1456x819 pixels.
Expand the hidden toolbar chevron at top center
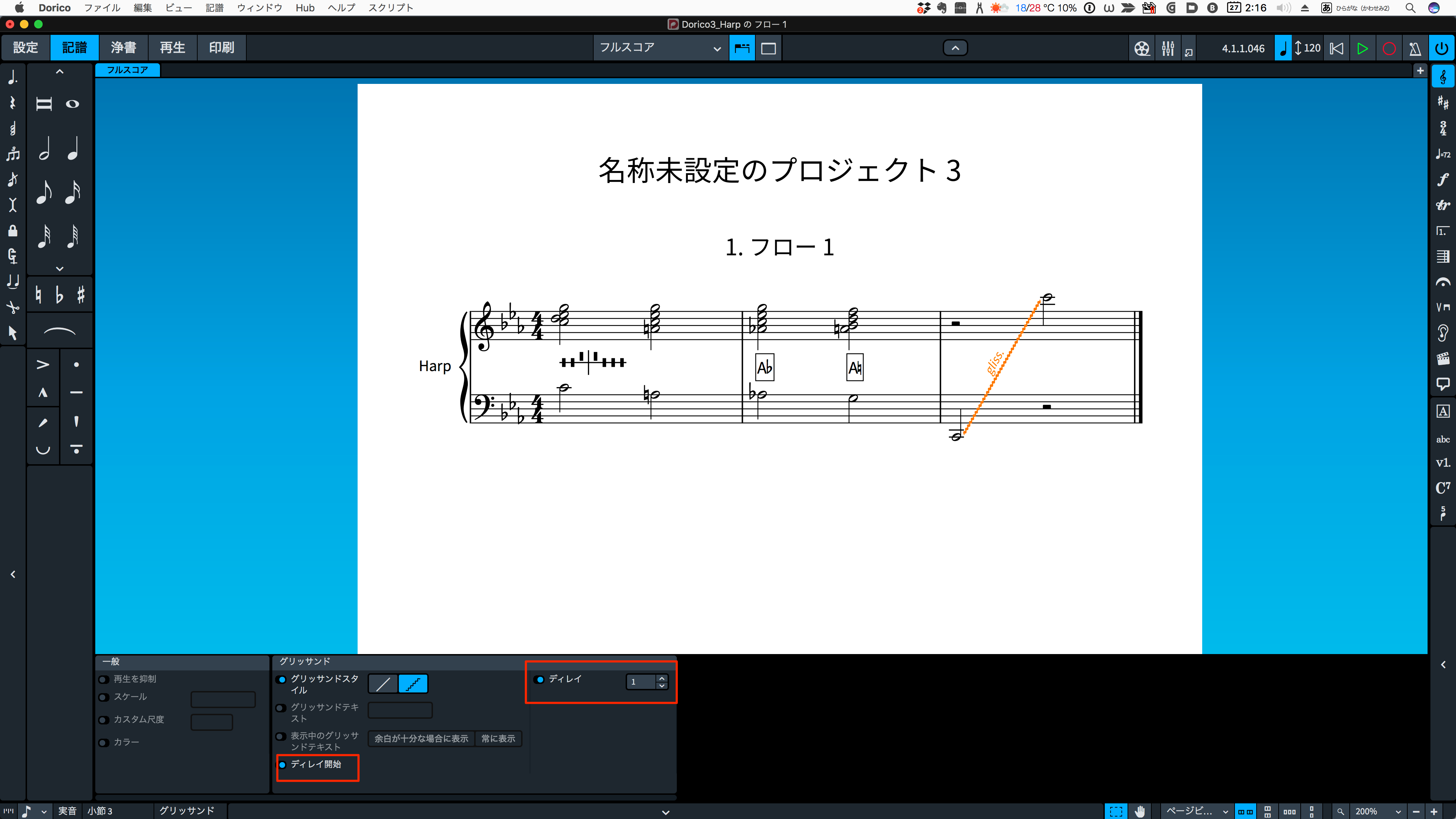coord(955,48)
